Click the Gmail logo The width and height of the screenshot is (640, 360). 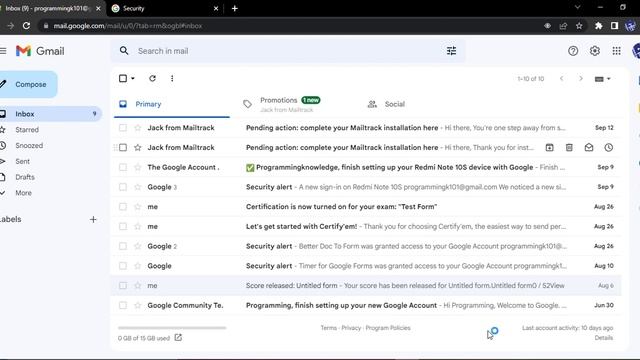[40, 51]
